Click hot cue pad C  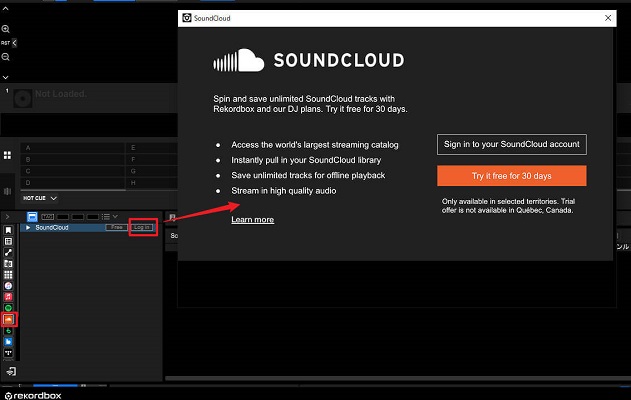pos(72,171)
